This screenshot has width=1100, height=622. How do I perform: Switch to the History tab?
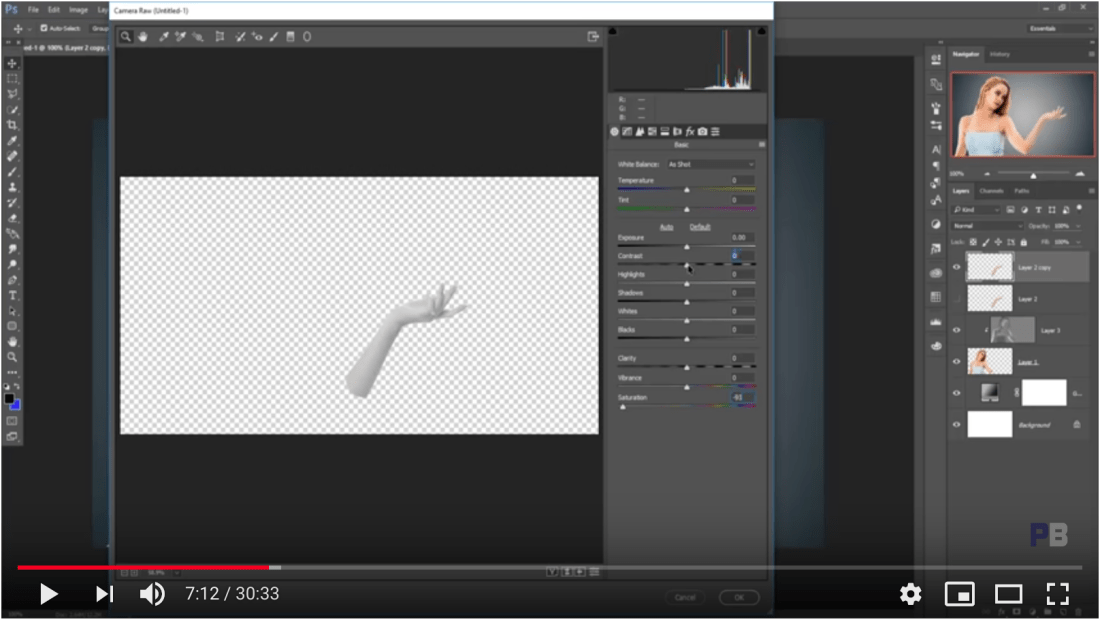pyautogui.click(x=1000, y=54)
